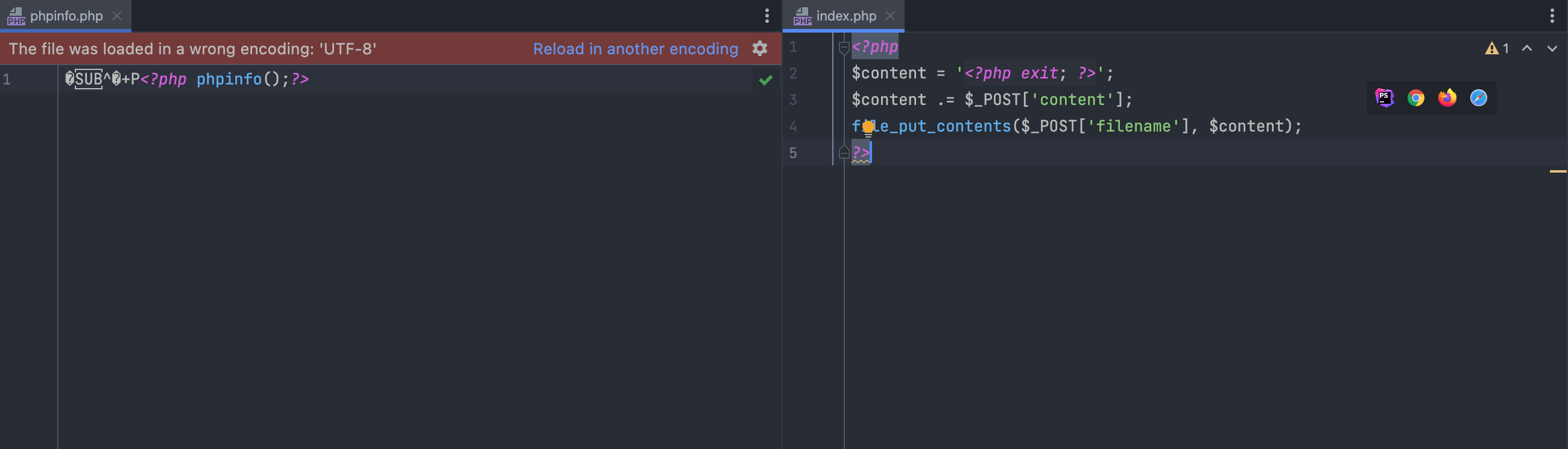Open file in Safari browser
The width and height of the screenshot is (1568, 449).
point(1478,98)
